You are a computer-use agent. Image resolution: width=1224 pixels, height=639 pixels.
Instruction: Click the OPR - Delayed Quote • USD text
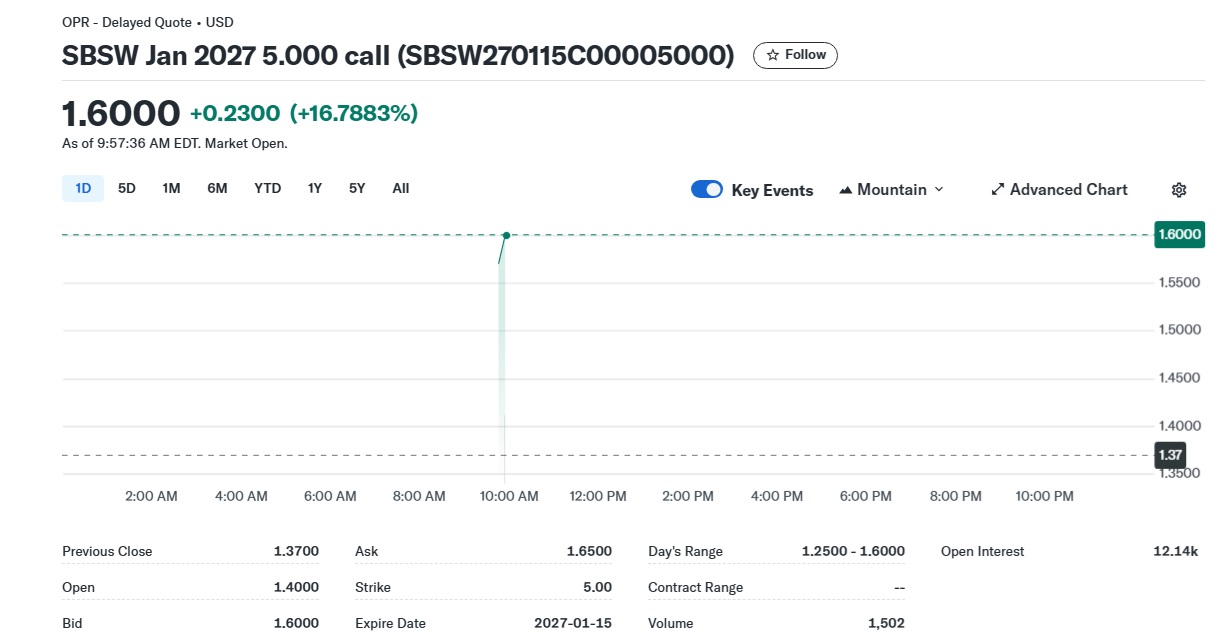click(x=148, y=22)
